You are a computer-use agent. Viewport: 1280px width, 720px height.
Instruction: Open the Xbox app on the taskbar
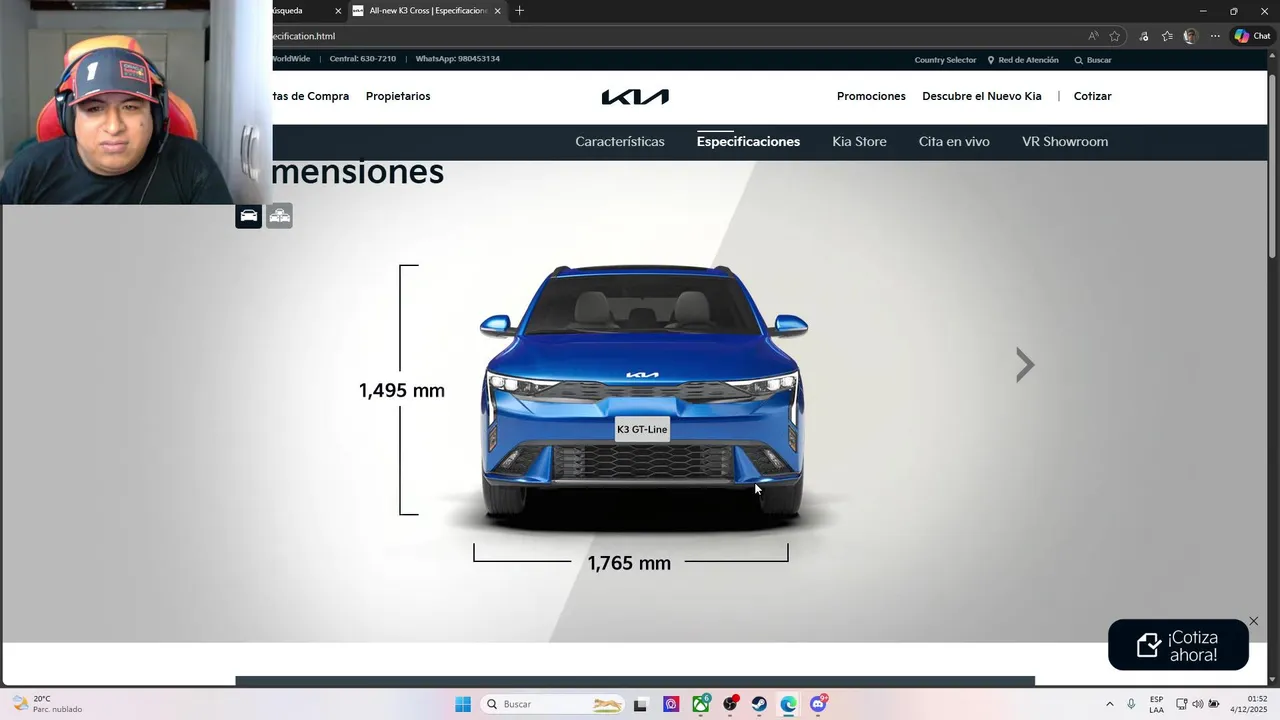click(701, 704)
